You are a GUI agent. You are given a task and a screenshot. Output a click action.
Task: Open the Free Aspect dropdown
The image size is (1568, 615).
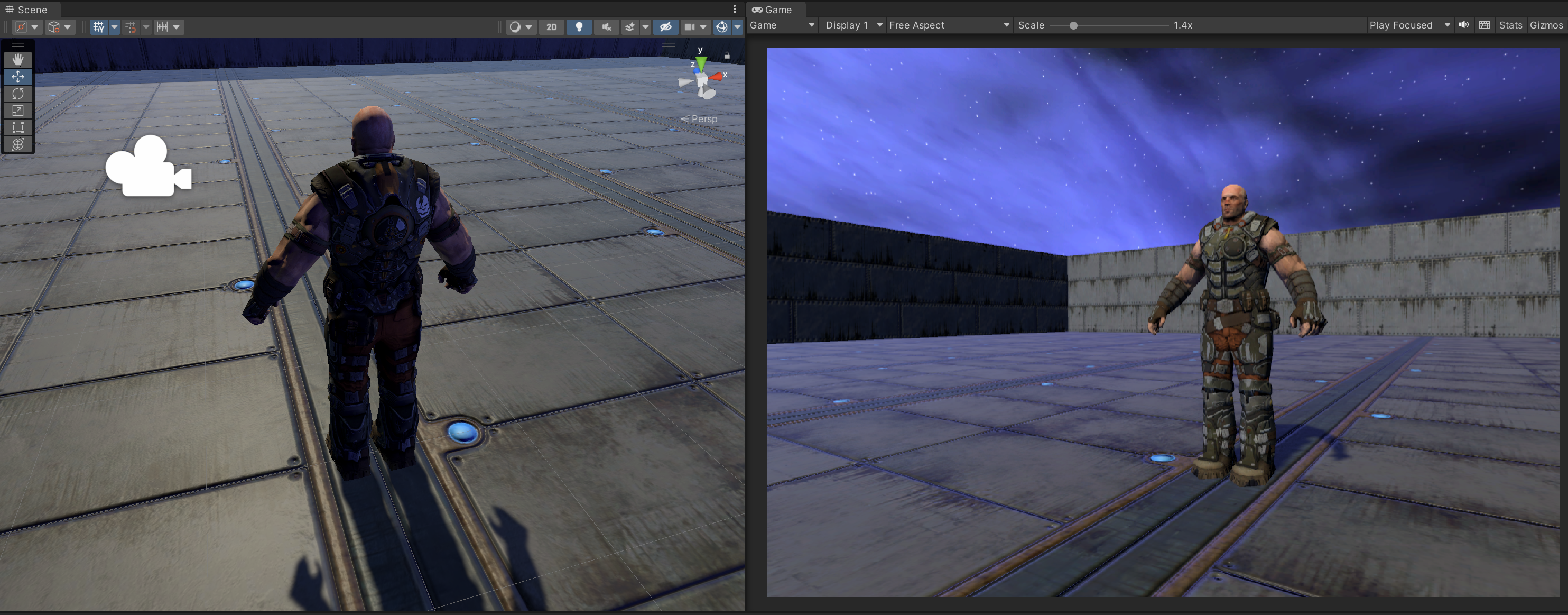pyautogui.click(x=948, y=25)
